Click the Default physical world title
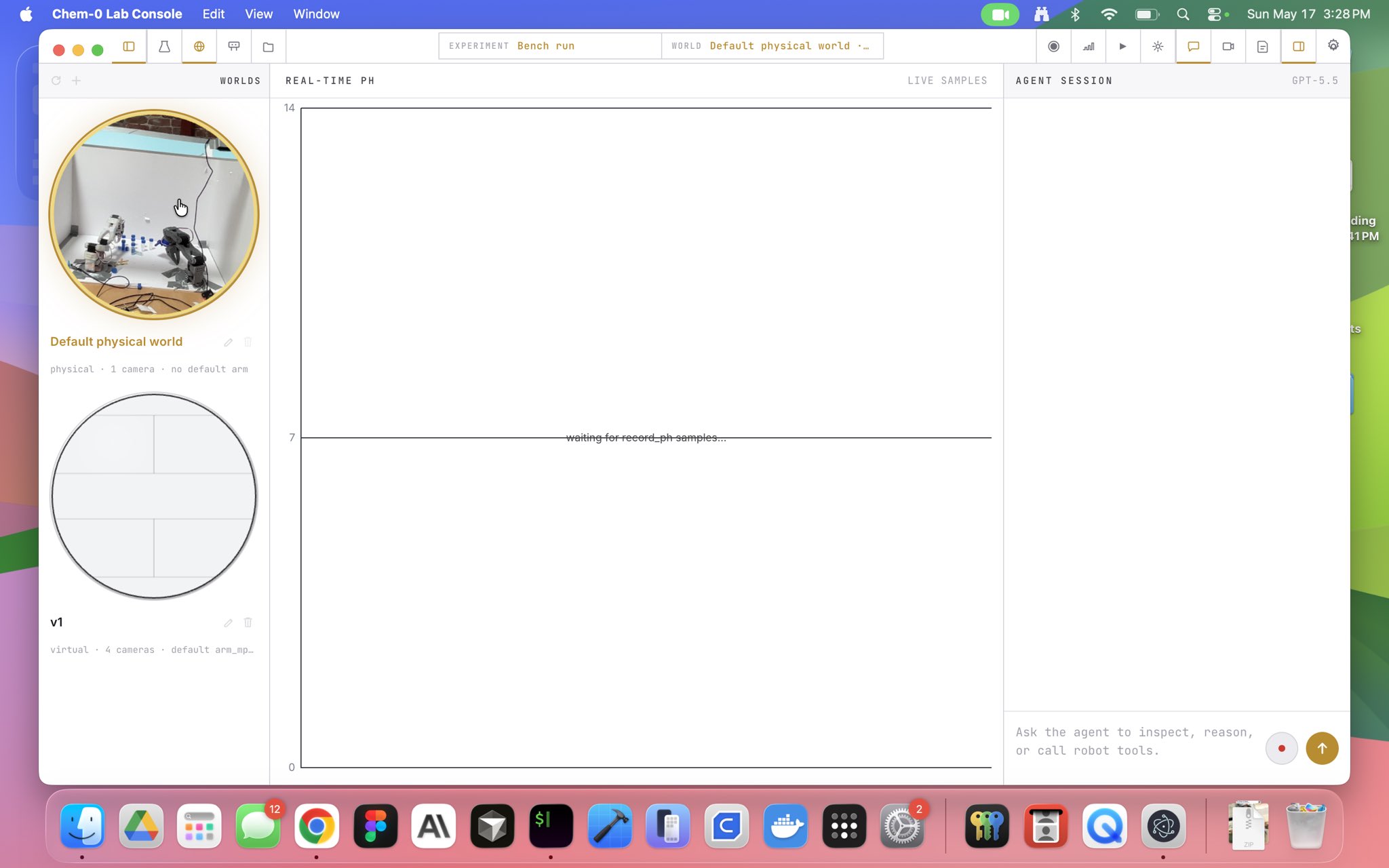Viewport: 1389px width, 868px height. click(117, 342)
